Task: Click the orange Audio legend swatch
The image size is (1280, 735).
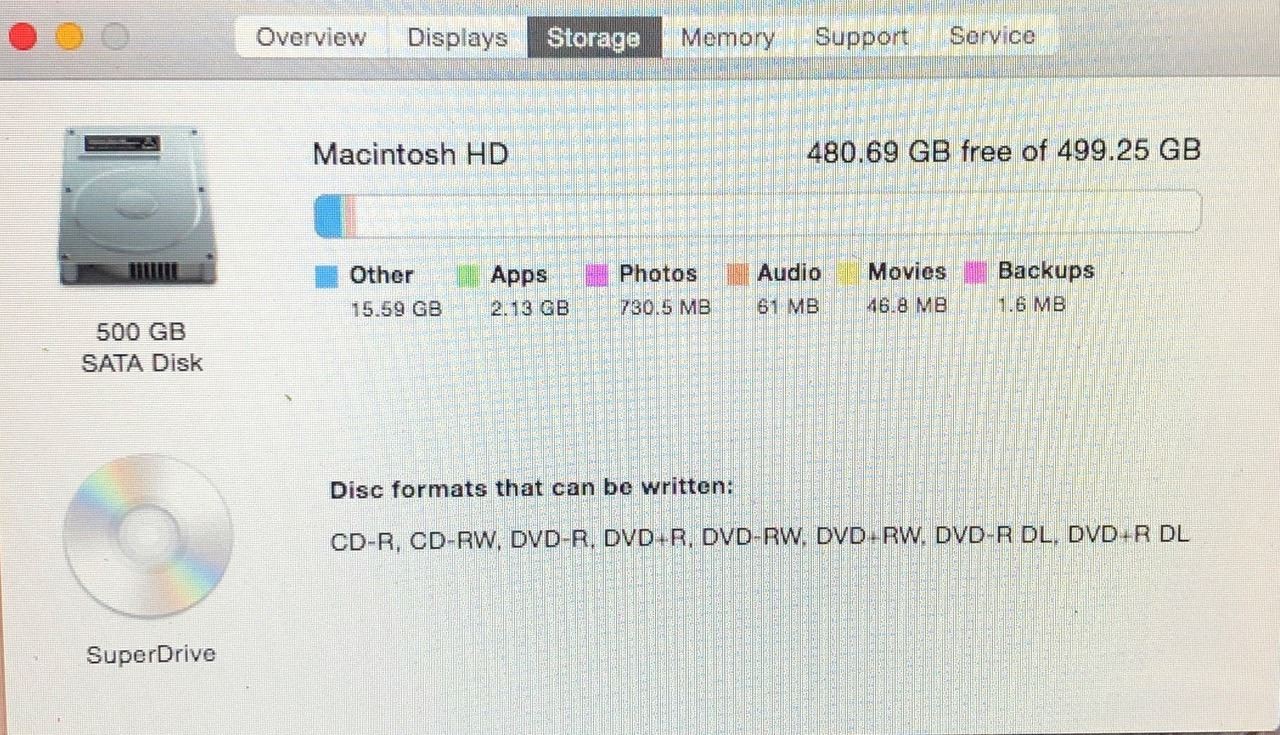Action: [737, 273]
